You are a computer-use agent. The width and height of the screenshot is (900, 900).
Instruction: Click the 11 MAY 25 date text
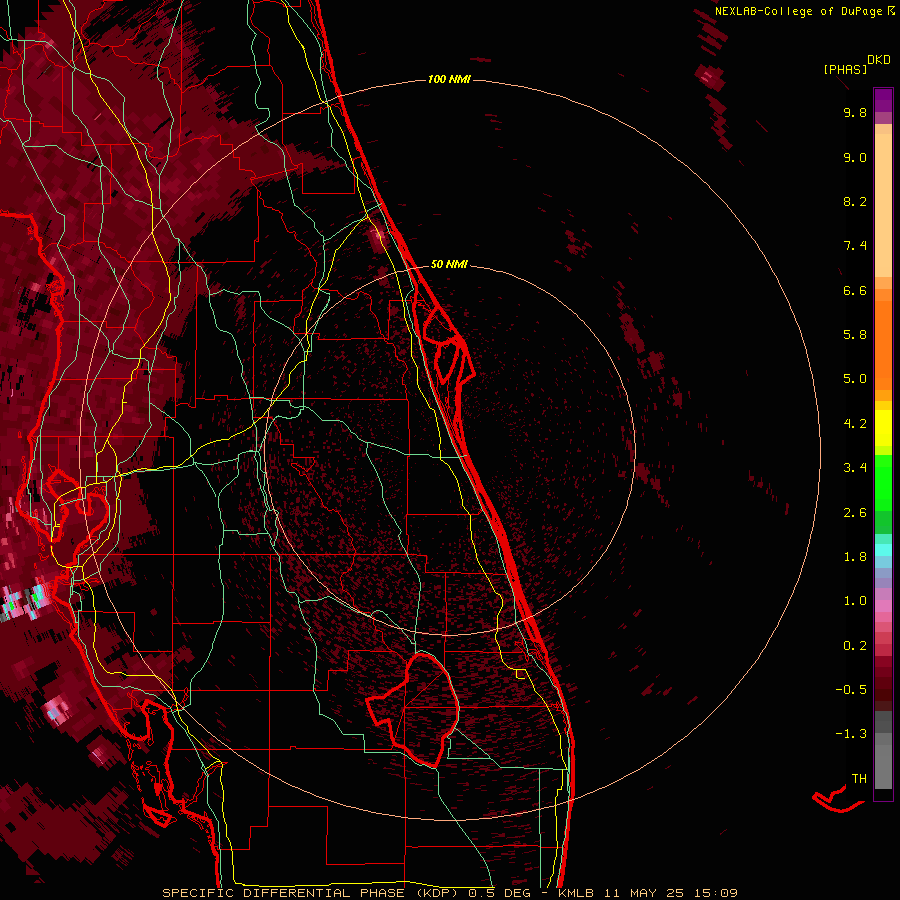tap(643, 893)
